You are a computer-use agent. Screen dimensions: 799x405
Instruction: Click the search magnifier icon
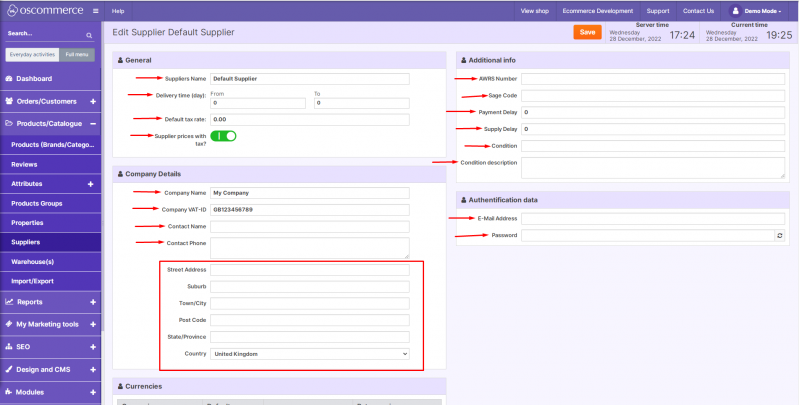click(89, 35)
